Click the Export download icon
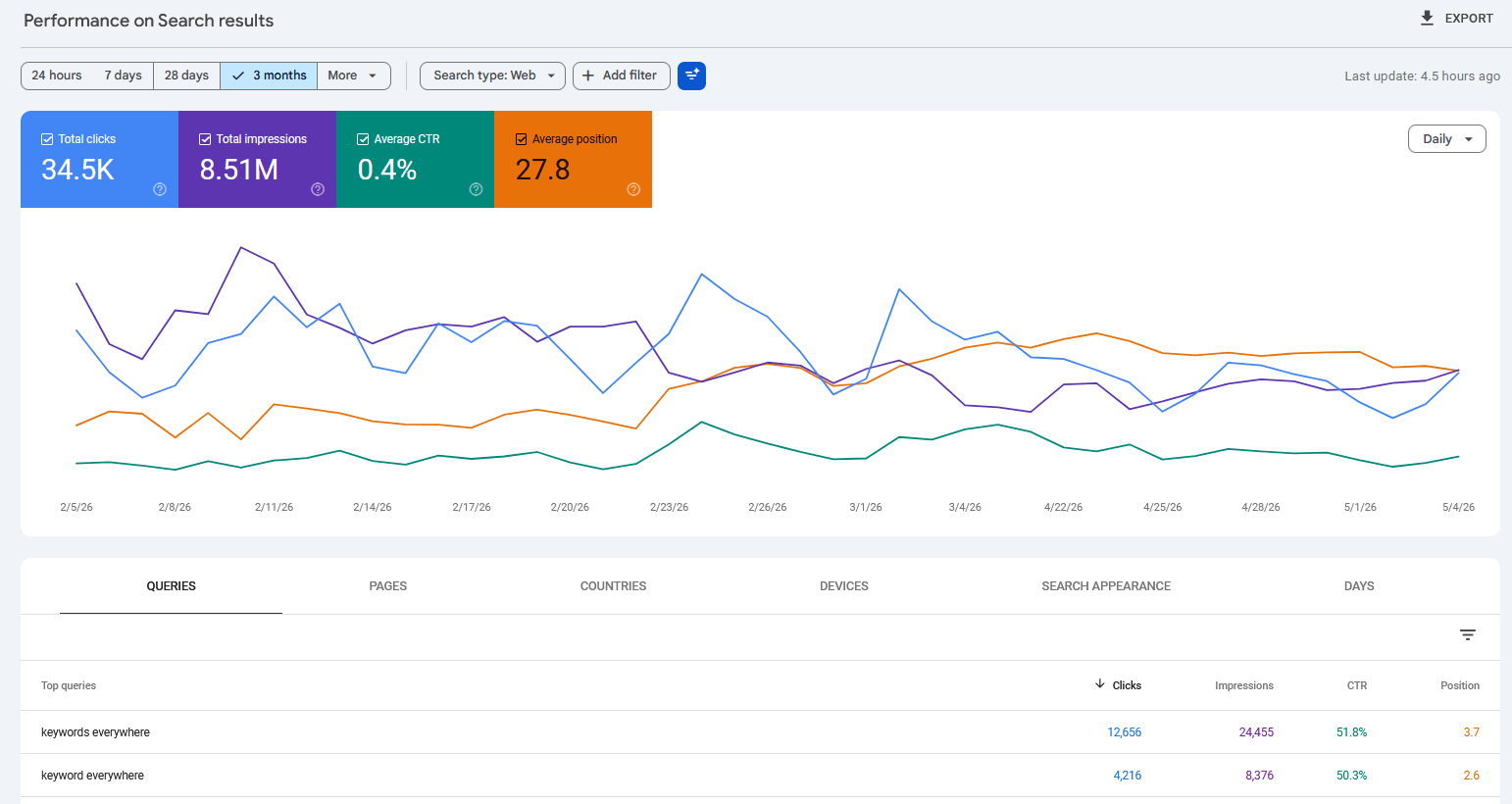The height and width of the screenshot is (804, 1512). coord(1427,18)
